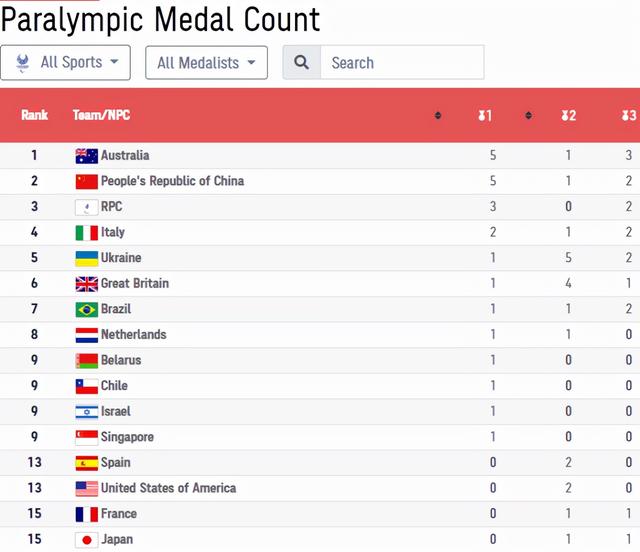Open the Netherlands team link
This screenshot has width=640, height=552.
click(133, 334)
